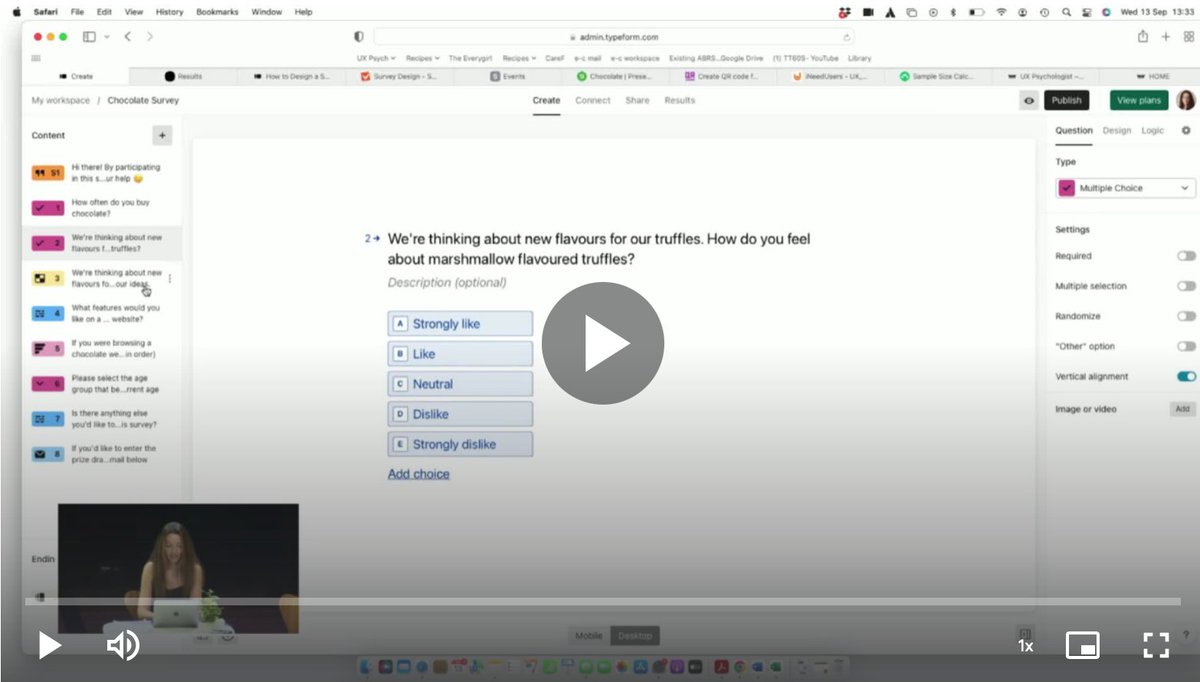1200x682 pixels.
Task: Toggle the "Other" option switch
Action: tap(1186, 346)
